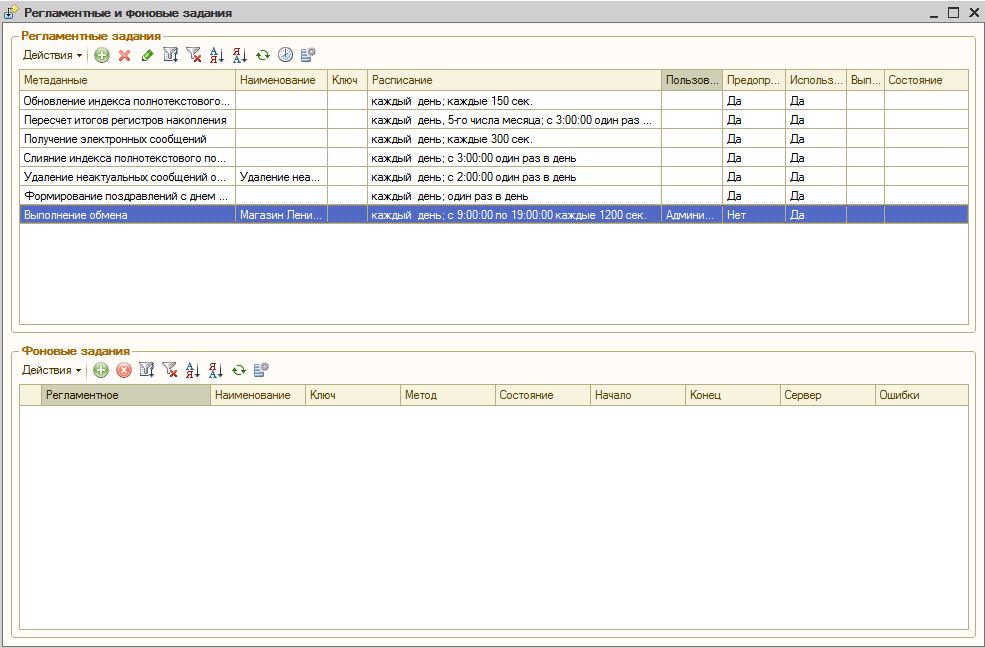
Task: Open list settings icon in background jobs toolbar
Action: tap(261, 370)
